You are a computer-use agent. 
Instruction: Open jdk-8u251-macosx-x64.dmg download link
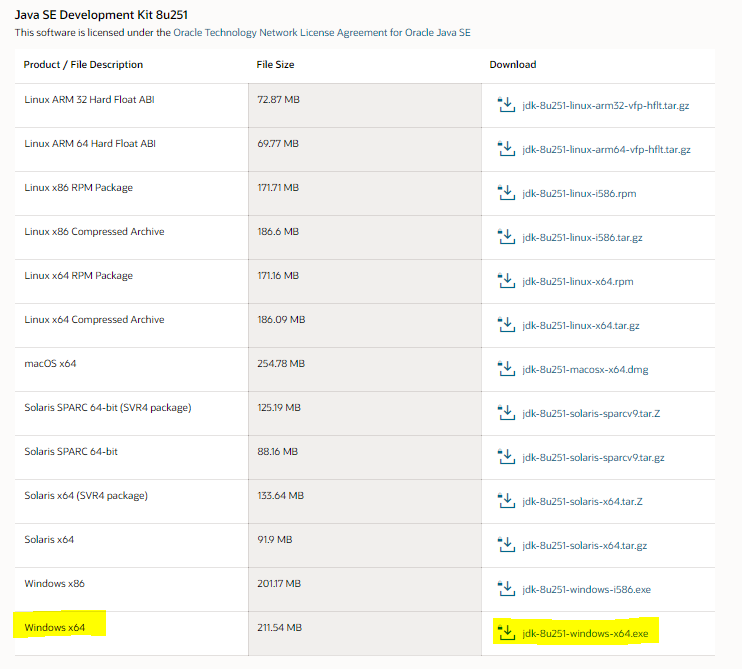tap(585, 370)
